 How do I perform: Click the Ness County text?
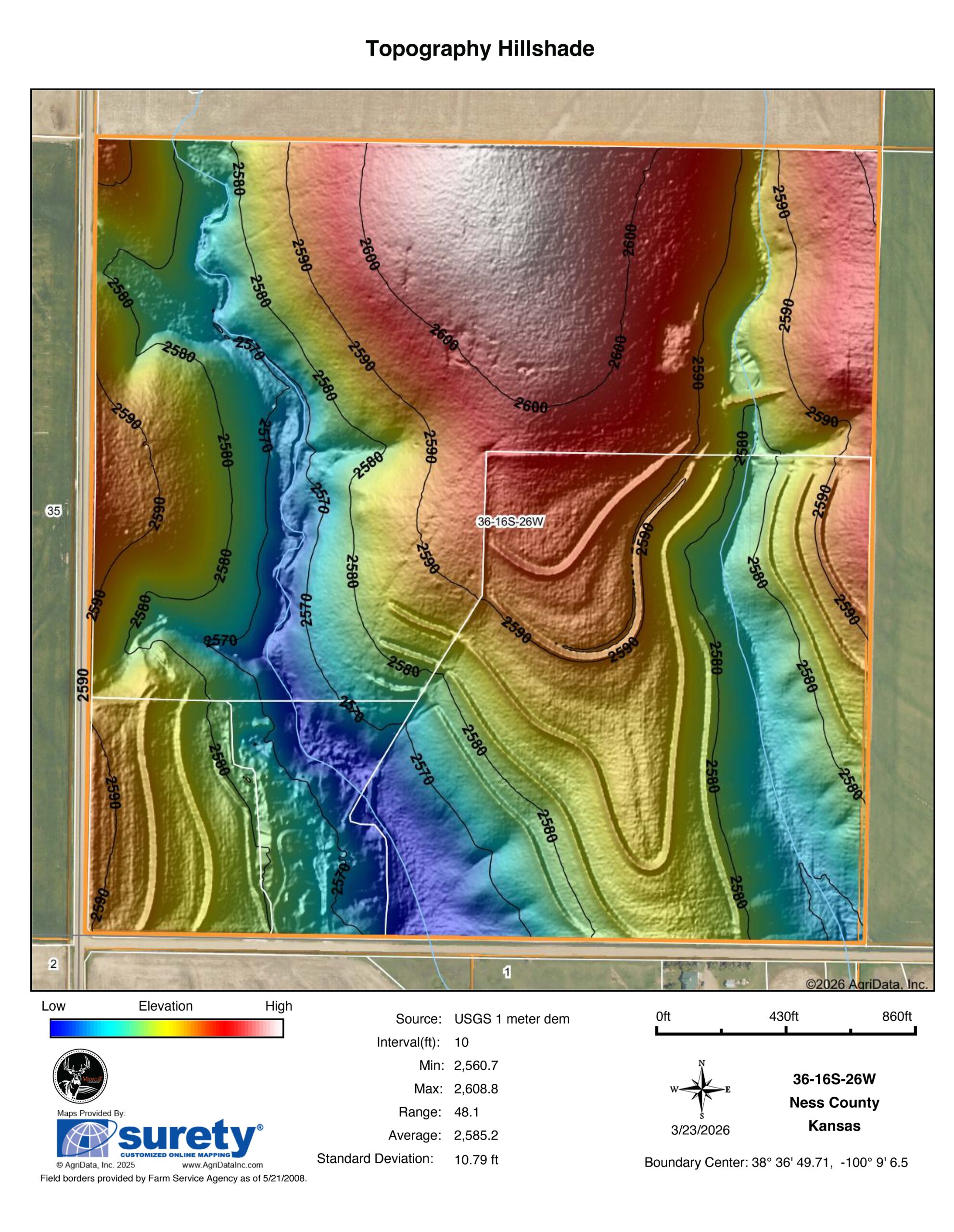(834, 1102)
